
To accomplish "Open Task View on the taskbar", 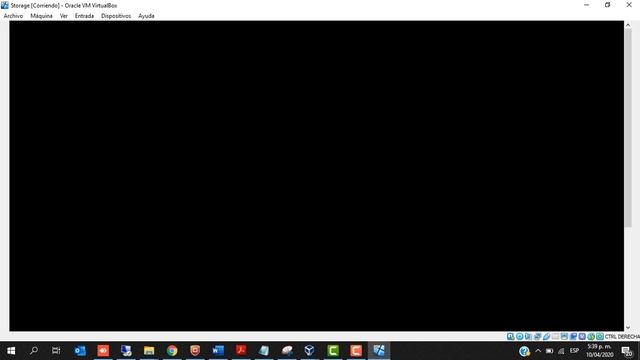I will click(56, 351).
